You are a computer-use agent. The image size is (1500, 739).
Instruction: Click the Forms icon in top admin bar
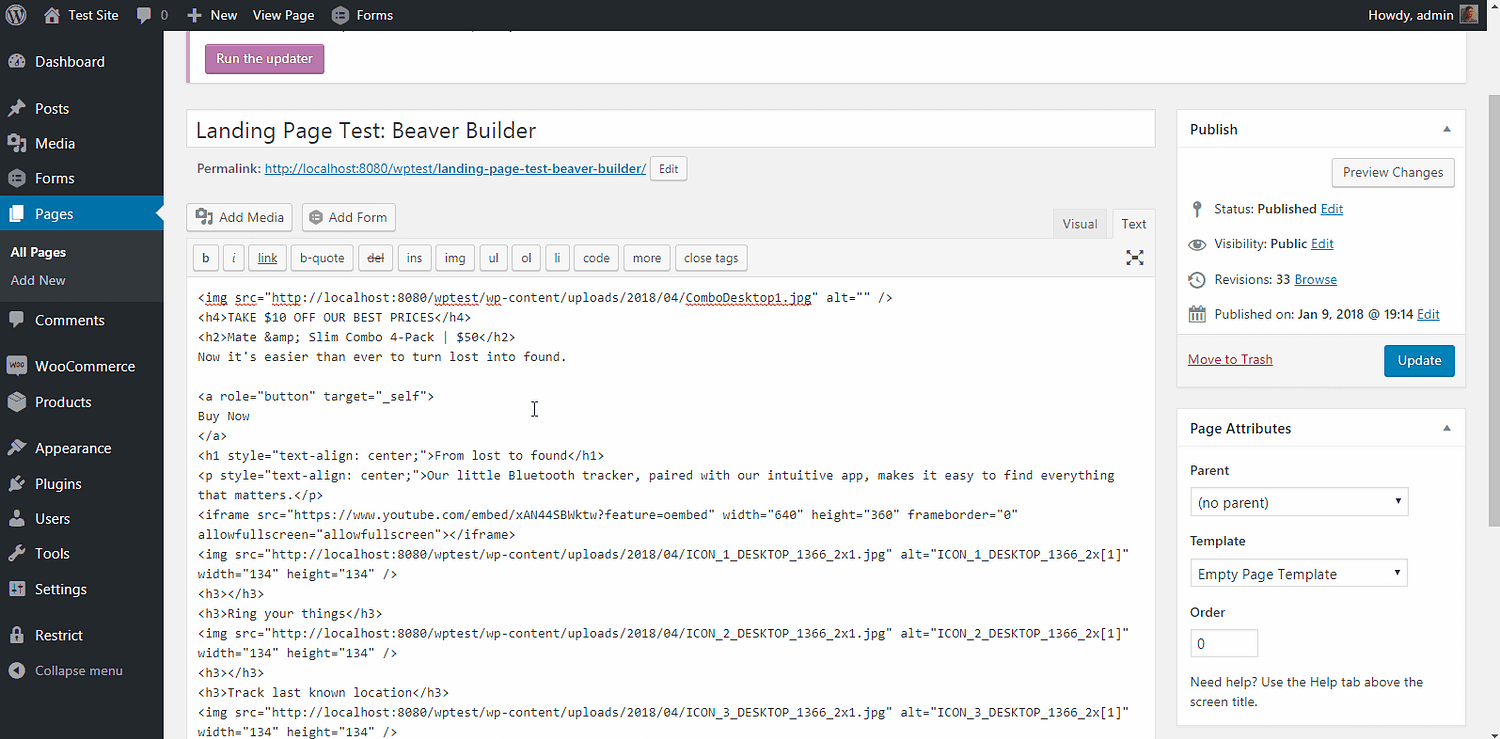(340, 15)
